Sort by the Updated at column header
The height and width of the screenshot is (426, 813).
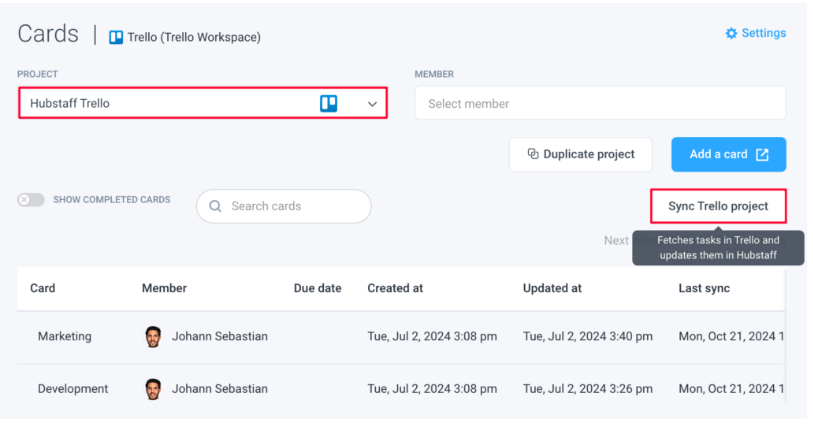coord(551,288)
